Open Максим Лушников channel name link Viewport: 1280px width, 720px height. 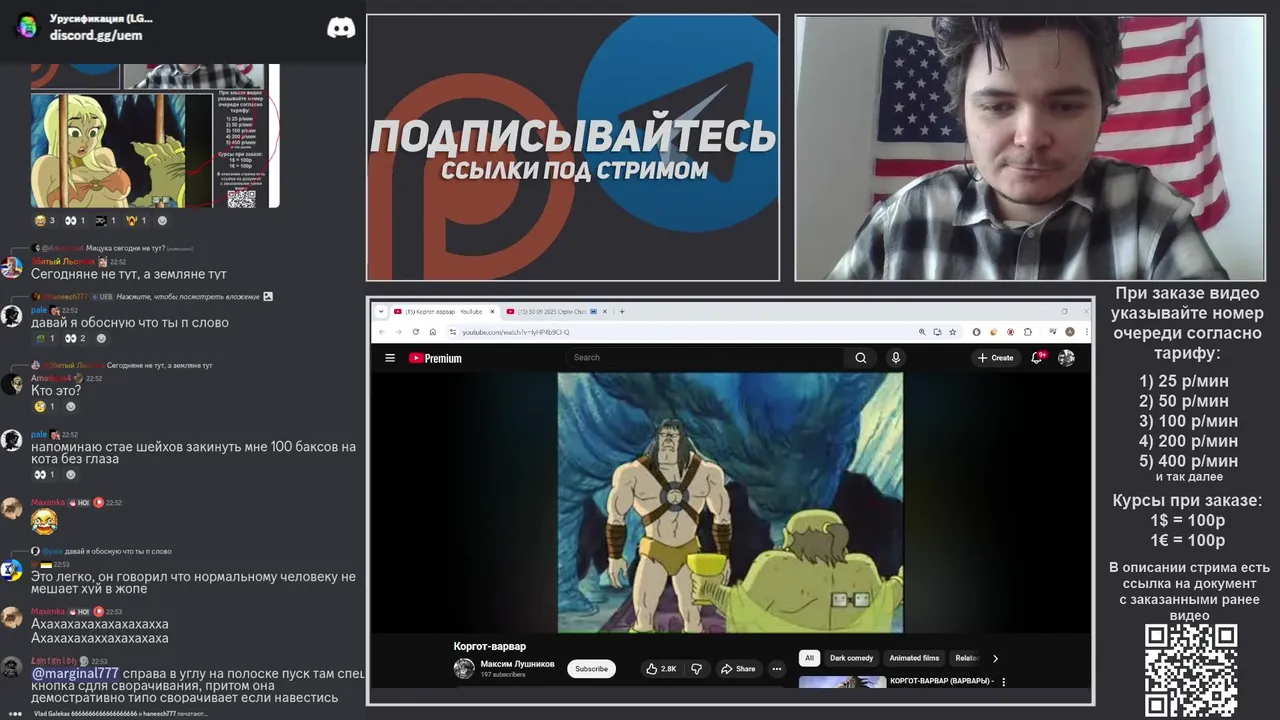coord(517,664)
